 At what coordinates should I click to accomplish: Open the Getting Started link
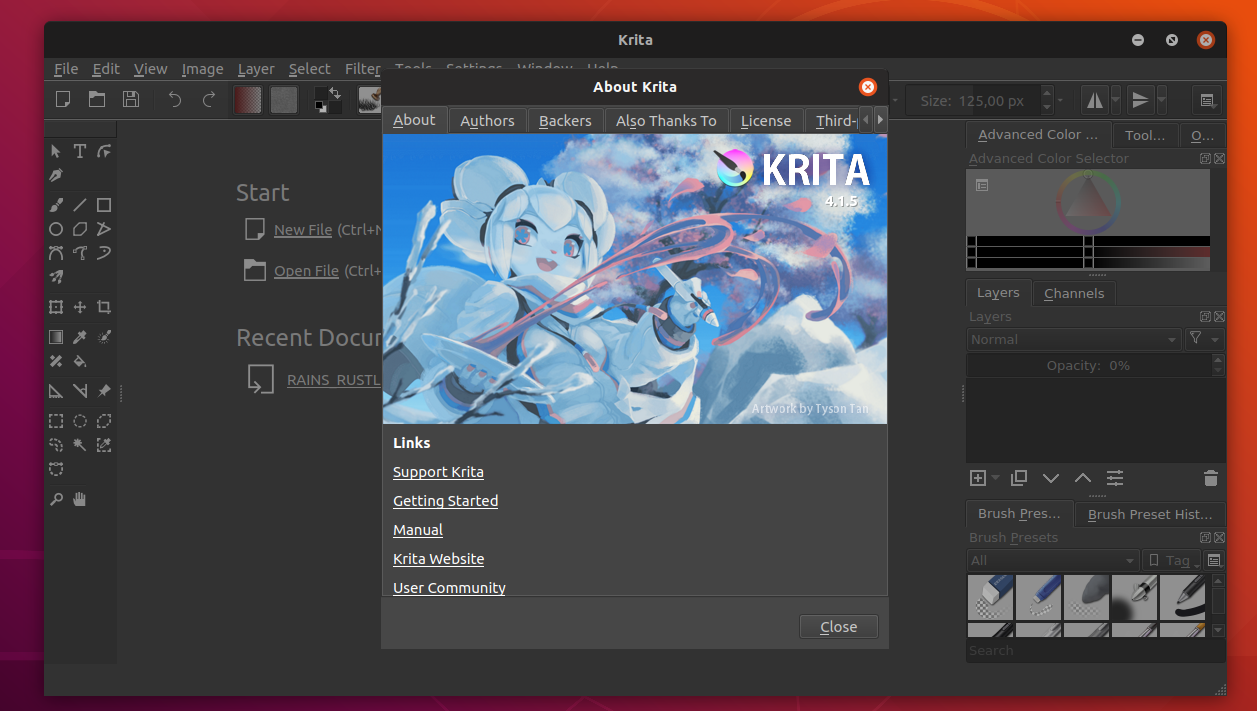point(445,501)
